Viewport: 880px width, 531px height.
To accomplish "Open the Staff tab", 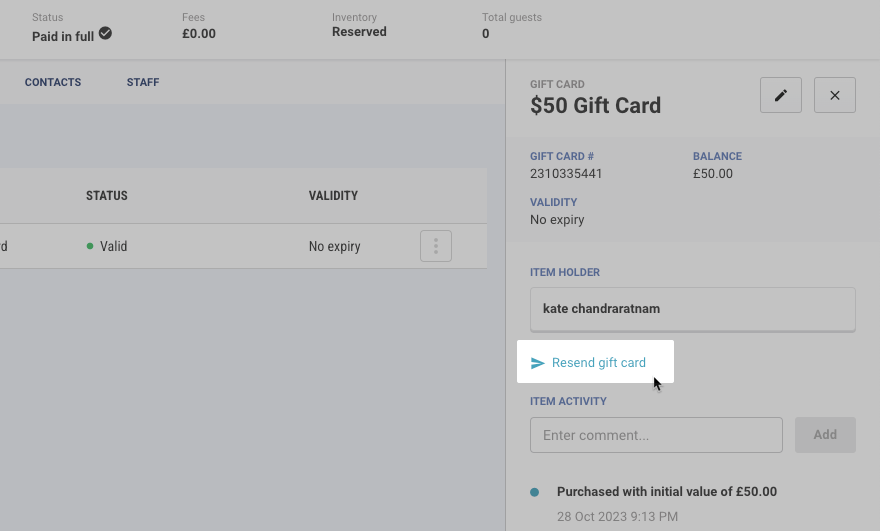I will tap(143, 82).
